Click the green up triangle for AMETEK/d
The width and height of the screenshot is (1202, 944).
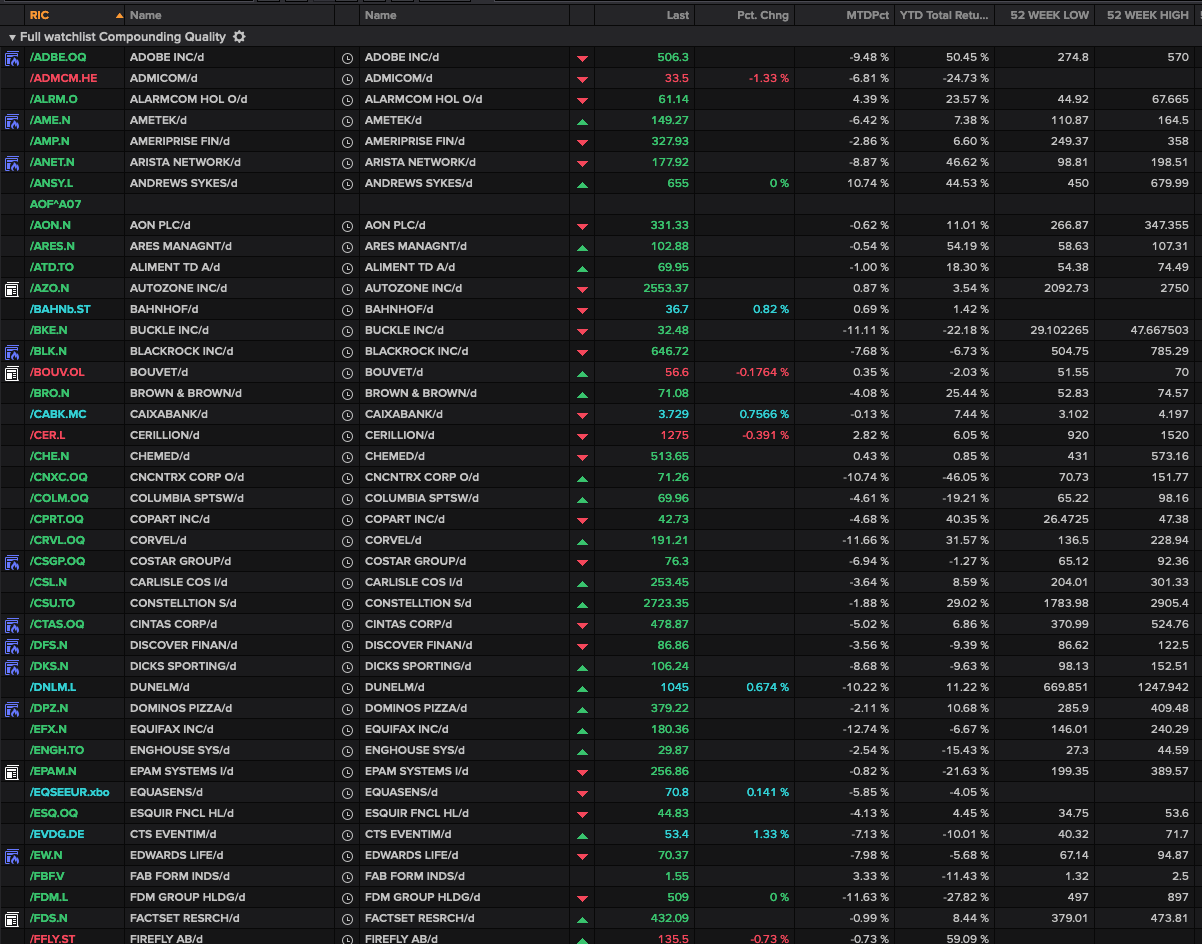[580, 120]
